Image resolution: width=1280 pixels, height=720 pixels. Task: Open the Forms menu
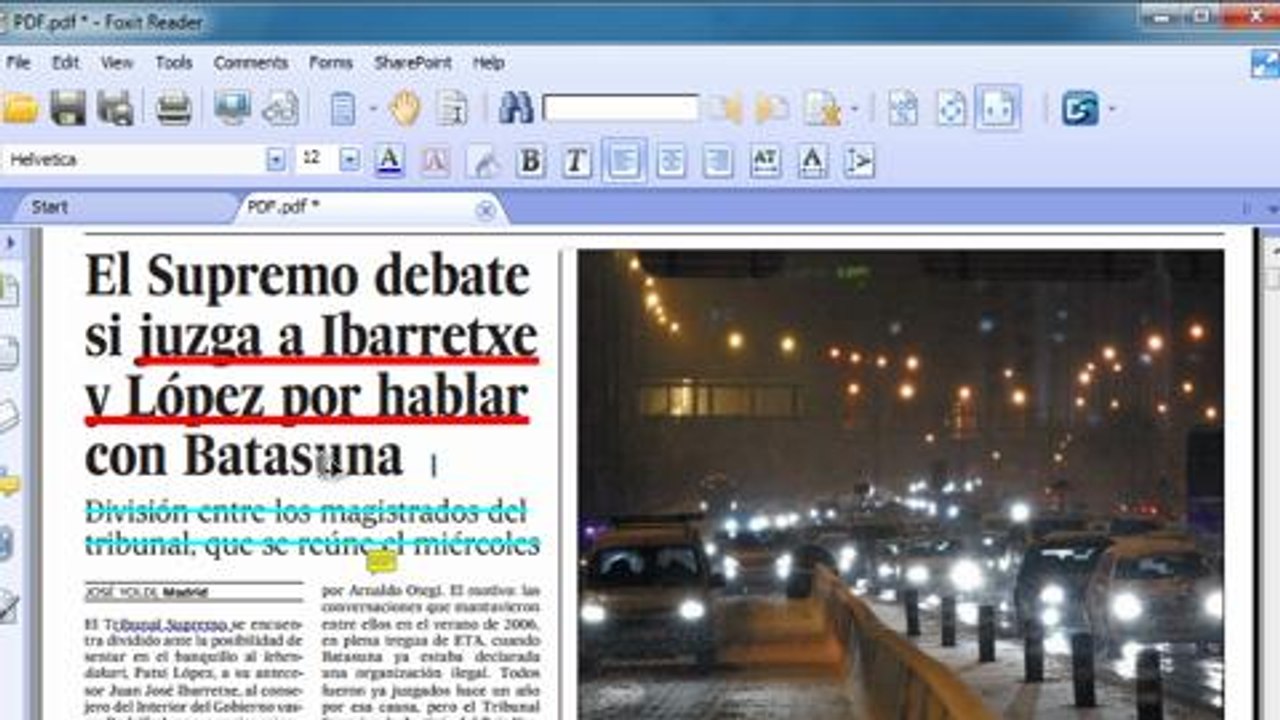point(330,62)
